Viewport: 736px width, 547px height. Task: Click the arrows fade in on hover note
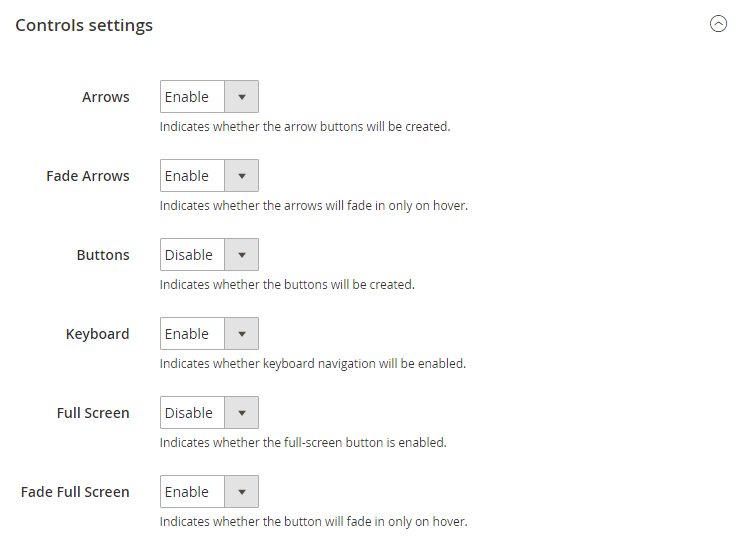314,206
